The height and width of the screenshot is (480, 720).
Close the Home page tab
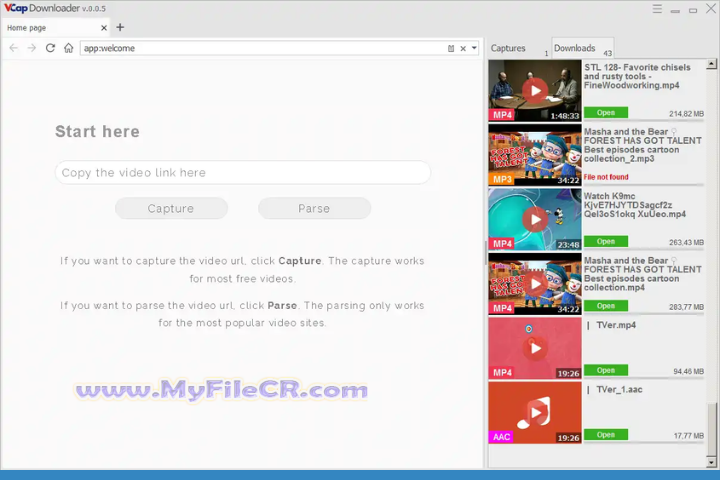(104, 28)
